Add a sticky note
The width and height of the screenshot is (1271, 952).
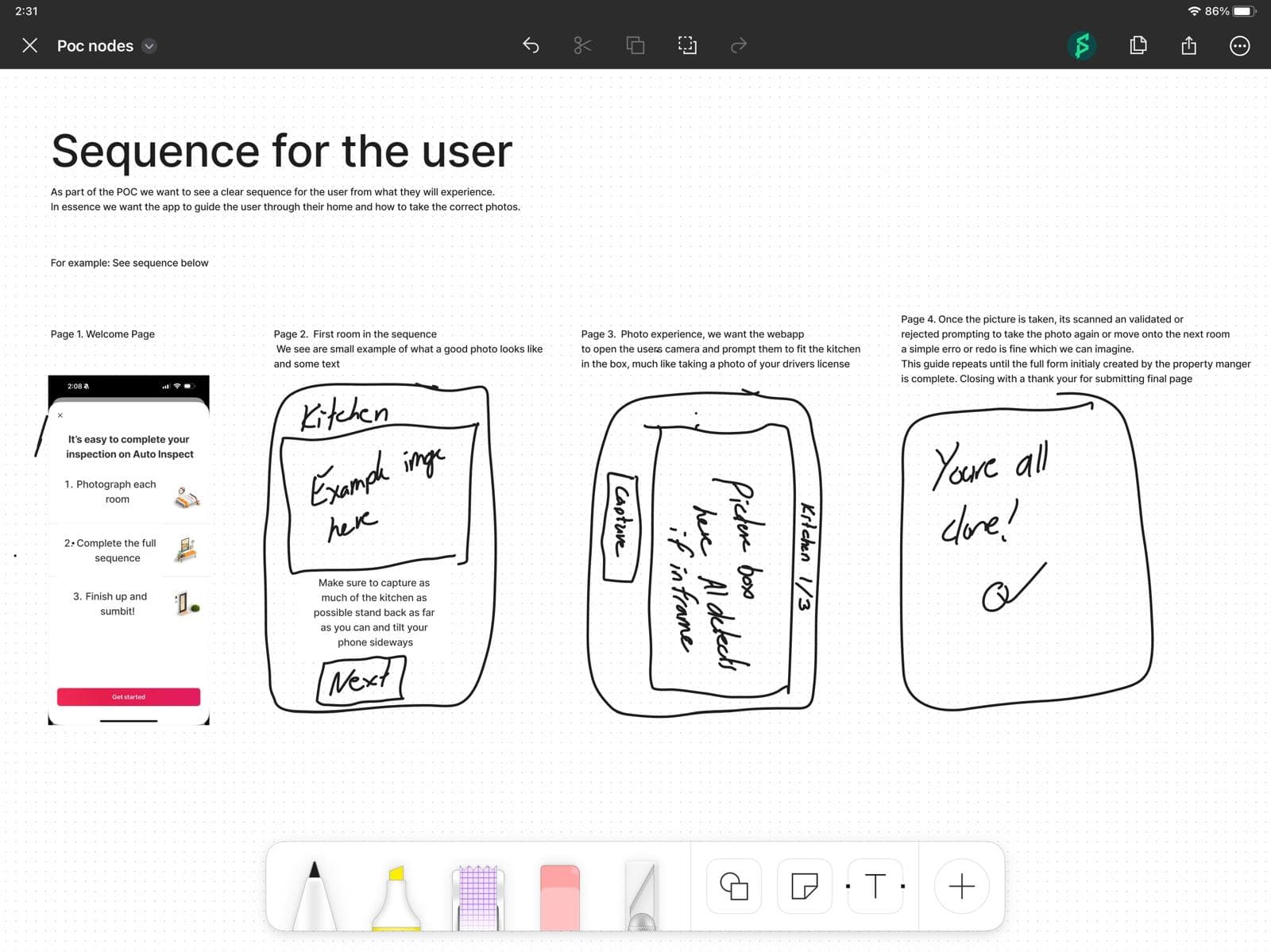[805, 886]
